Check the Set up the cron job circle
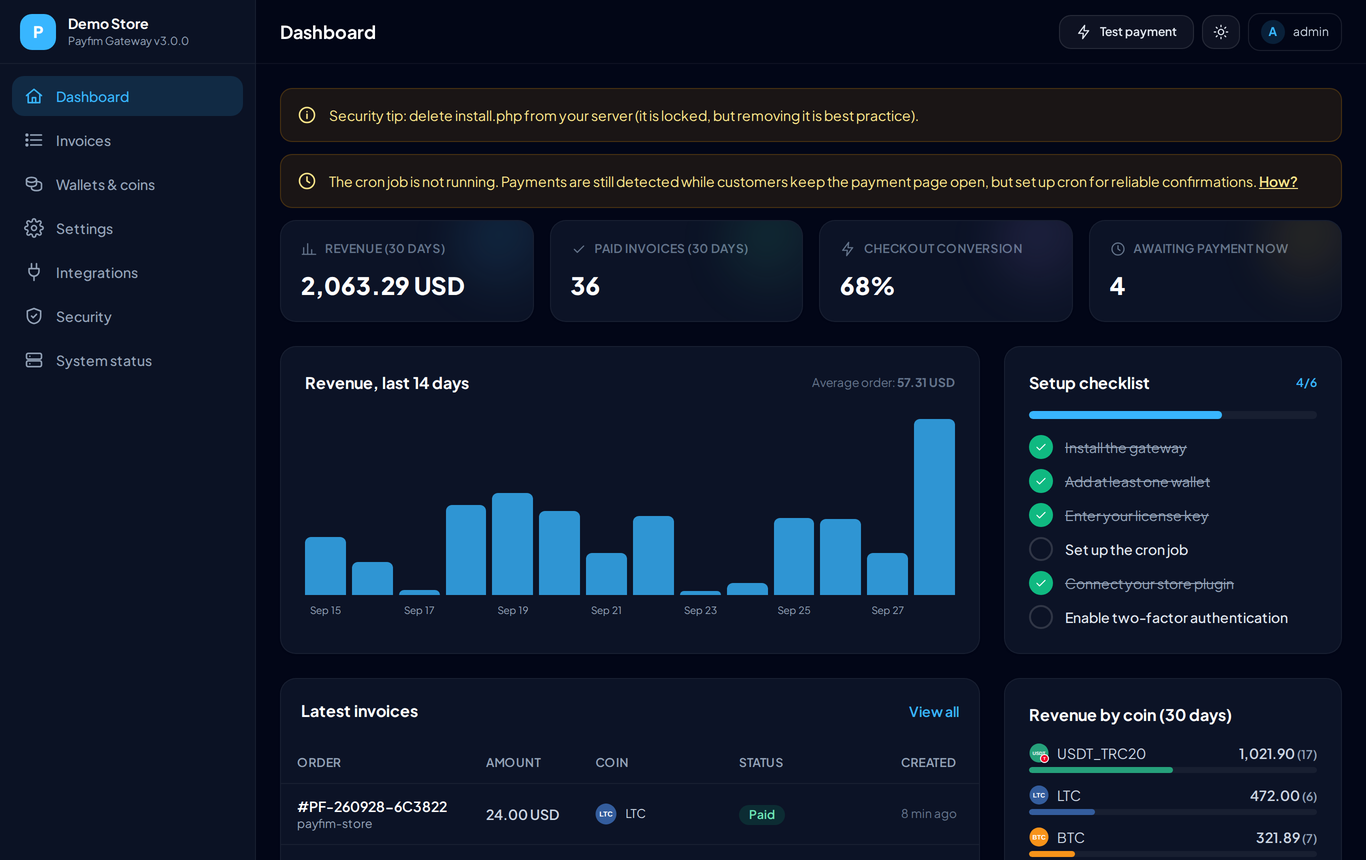This screenshot has height=860, width=1366. click(1041, 549)
